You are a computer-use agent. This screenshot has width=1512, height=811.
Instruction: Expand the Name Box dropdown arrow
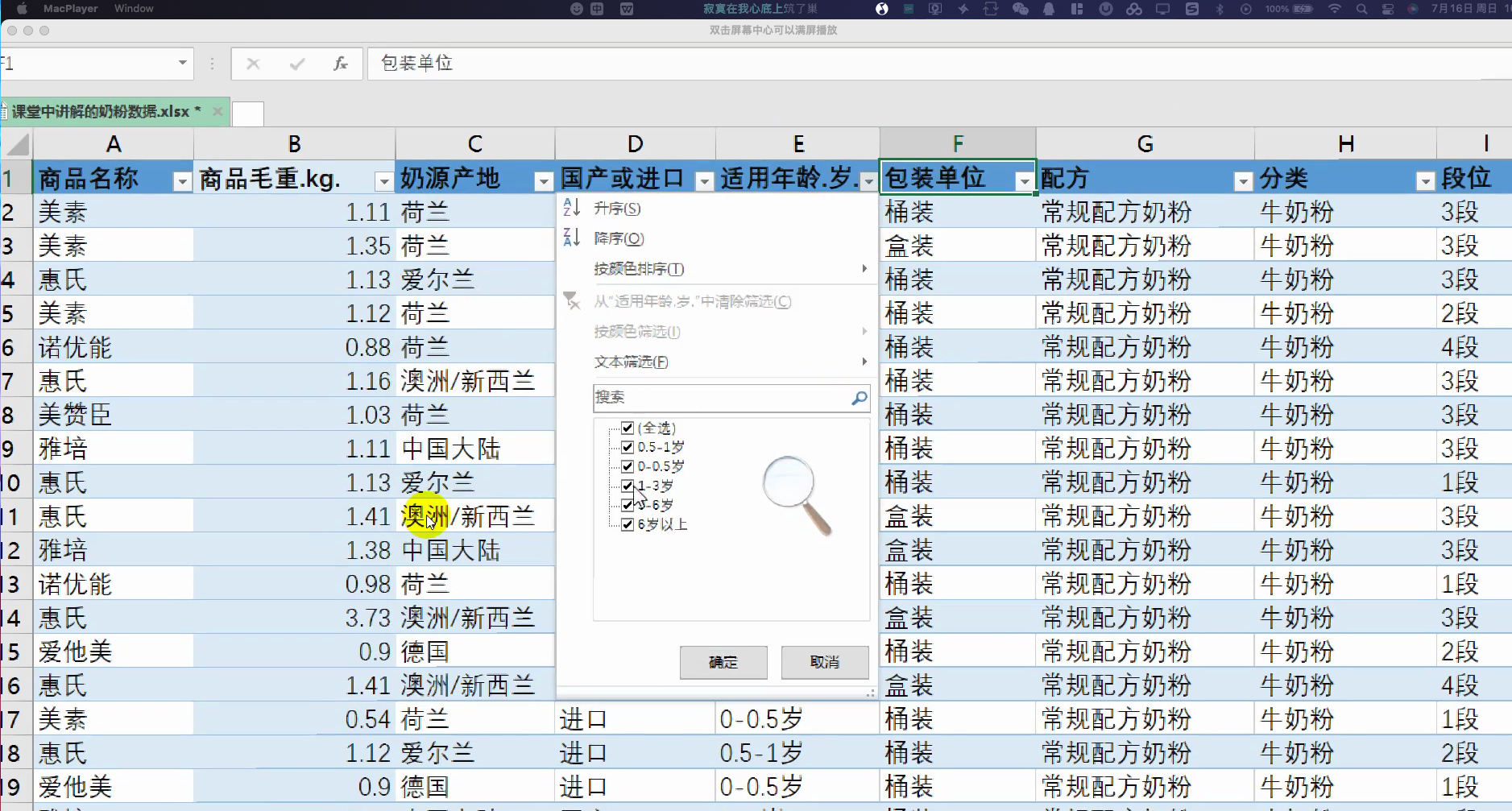tap(183, 63)
